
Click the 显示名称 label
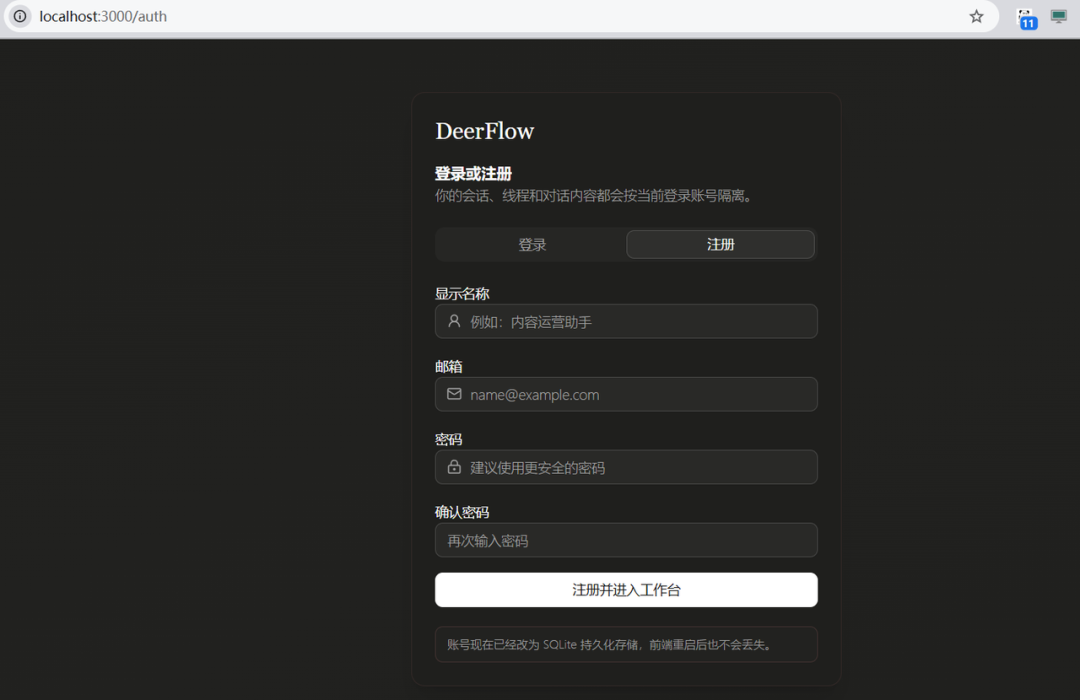tap(462, 294)
